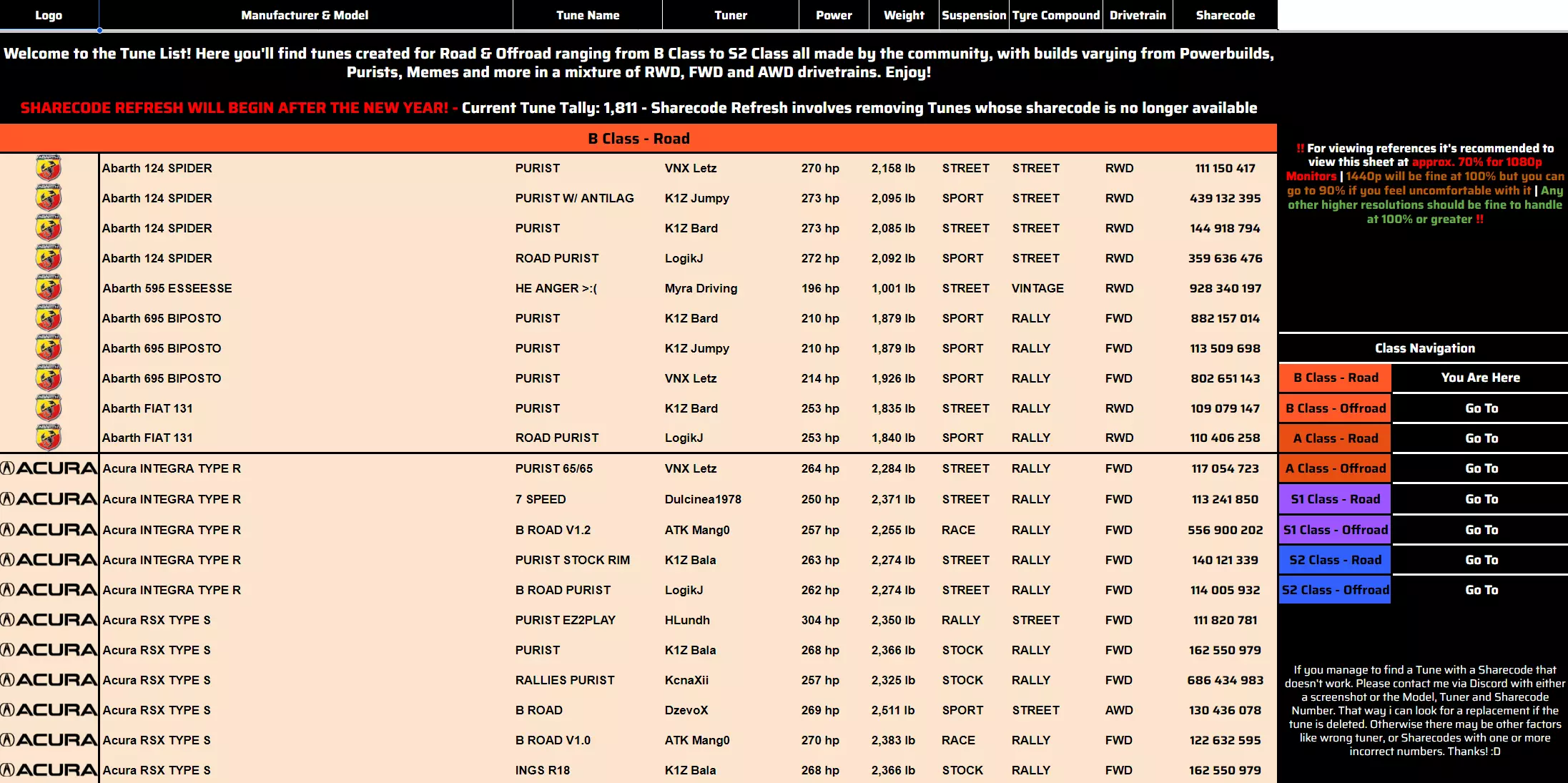Click the Acura logo beside the PURIST 65/65 Integra row
Screen dimensions: 1568x783
(49, 468)
